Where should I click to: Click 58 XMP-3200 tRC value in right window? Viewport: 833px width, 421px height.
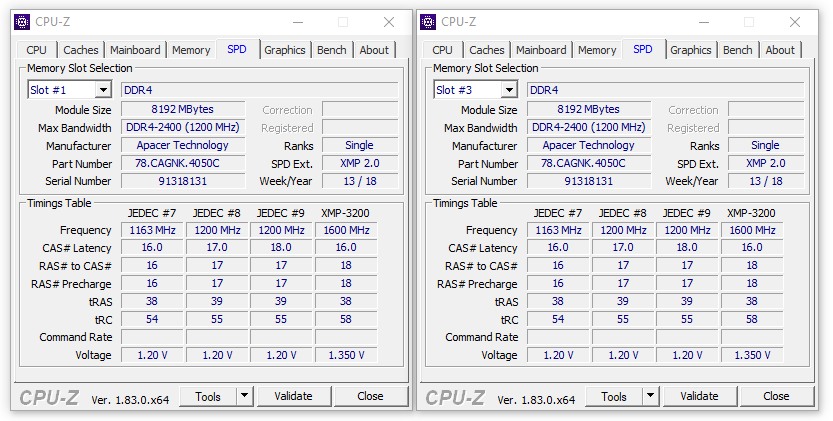(752, 319)
